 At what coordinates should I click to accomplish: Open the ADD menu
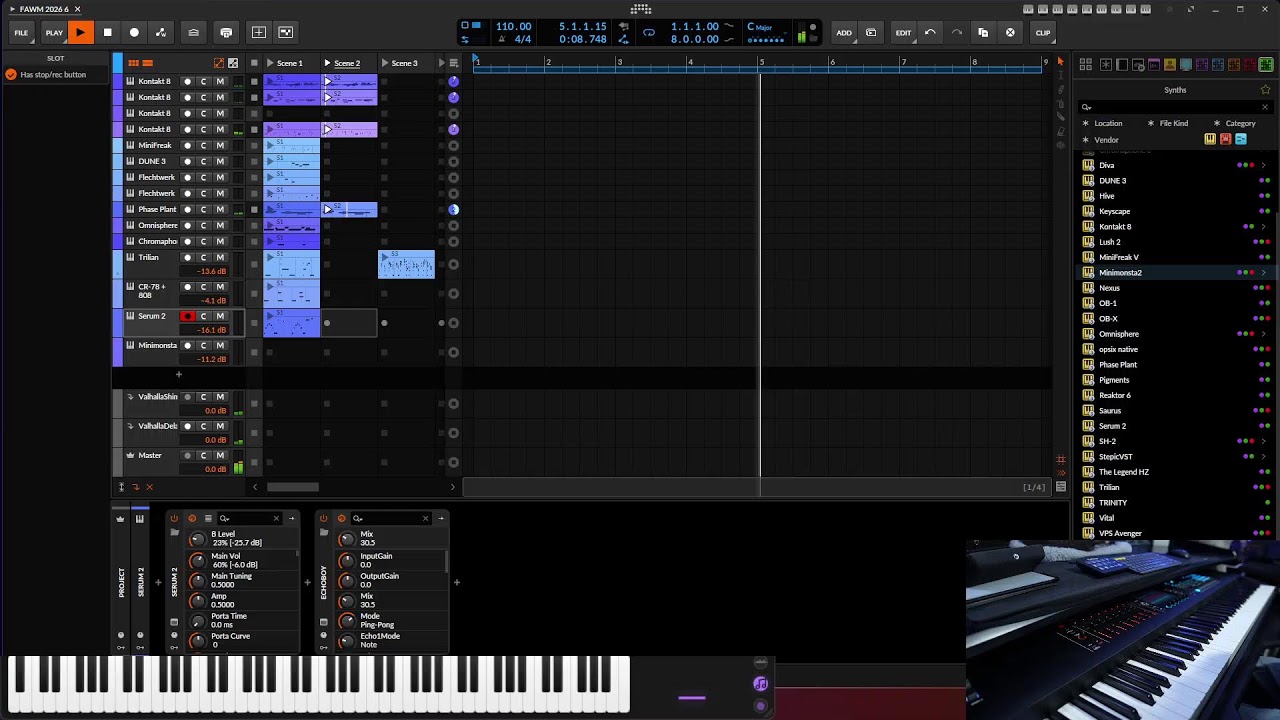click(844, 32)
